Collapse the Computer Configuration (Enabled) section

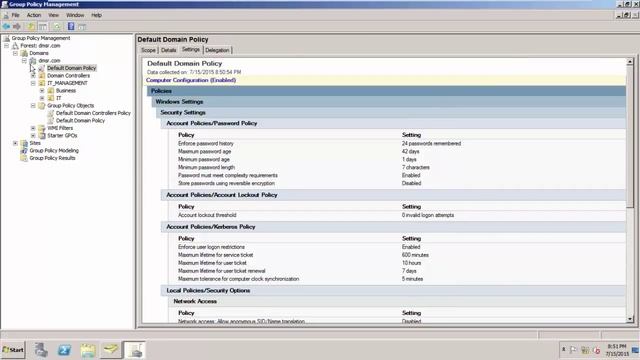coord(385,80)
